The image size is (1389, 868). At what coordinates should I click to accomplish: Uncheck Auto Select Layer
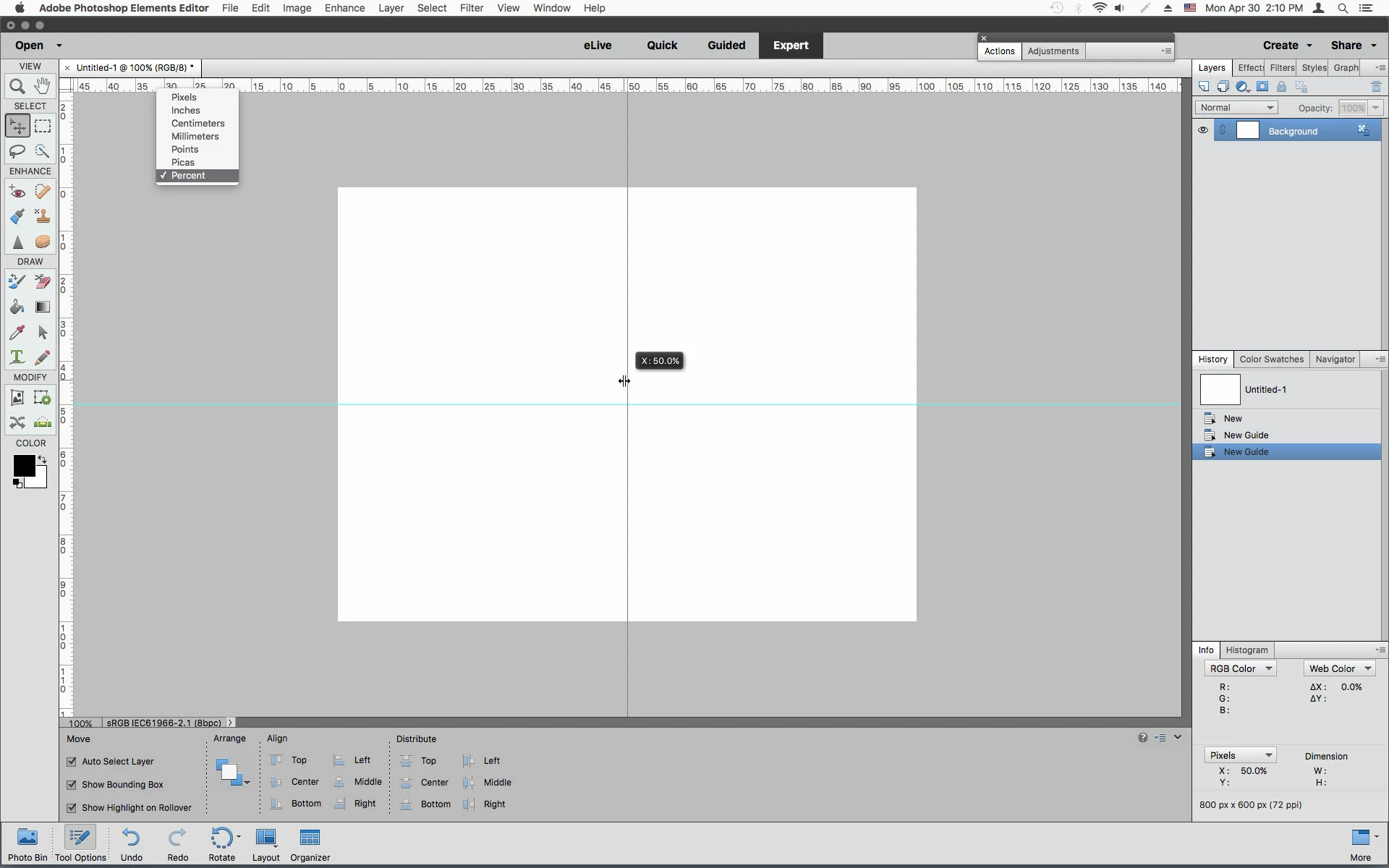(x=72, y=762)
